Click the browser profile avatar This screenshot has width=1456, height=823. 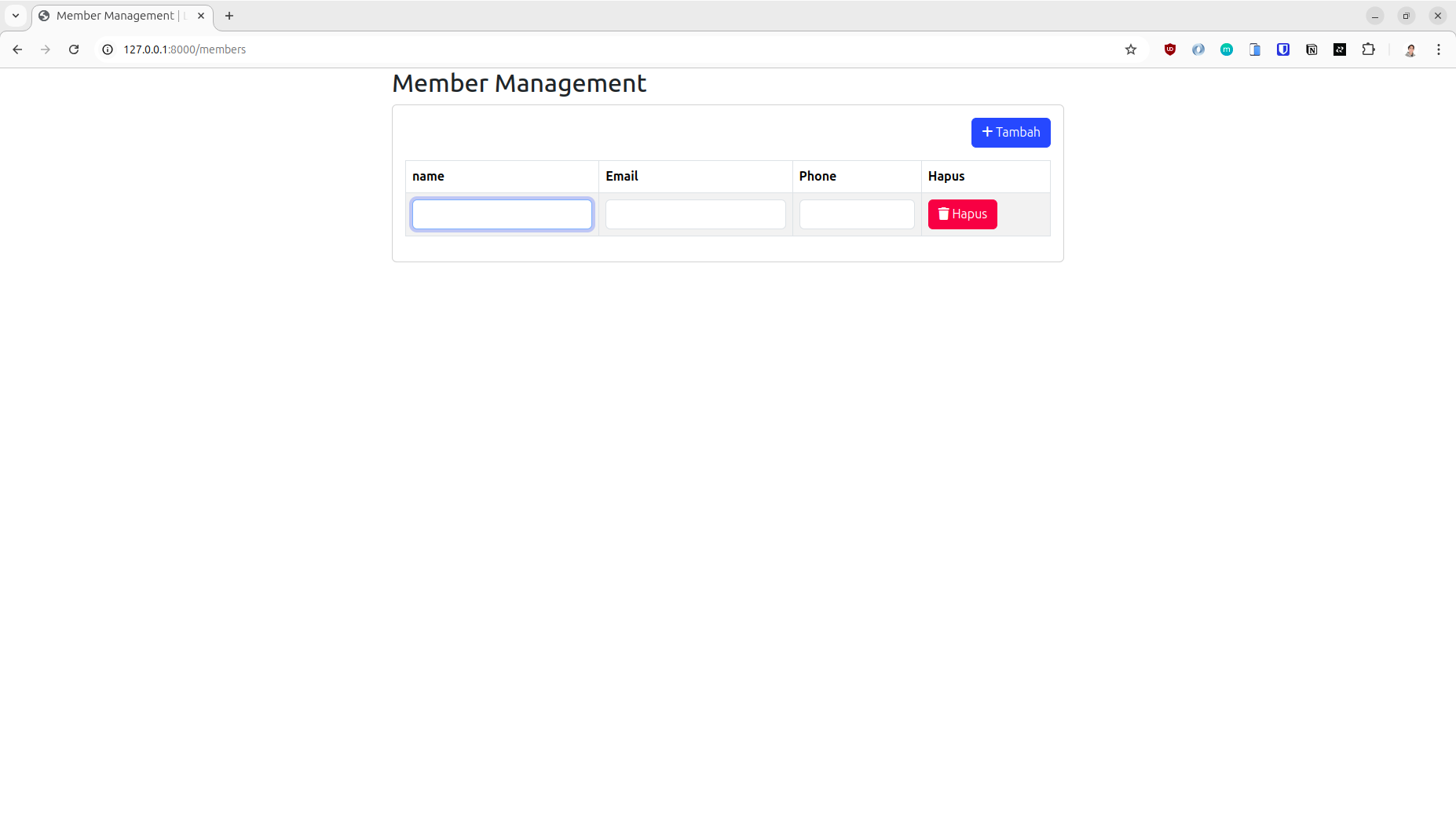pyautogui.click(x=1410, y=49)
